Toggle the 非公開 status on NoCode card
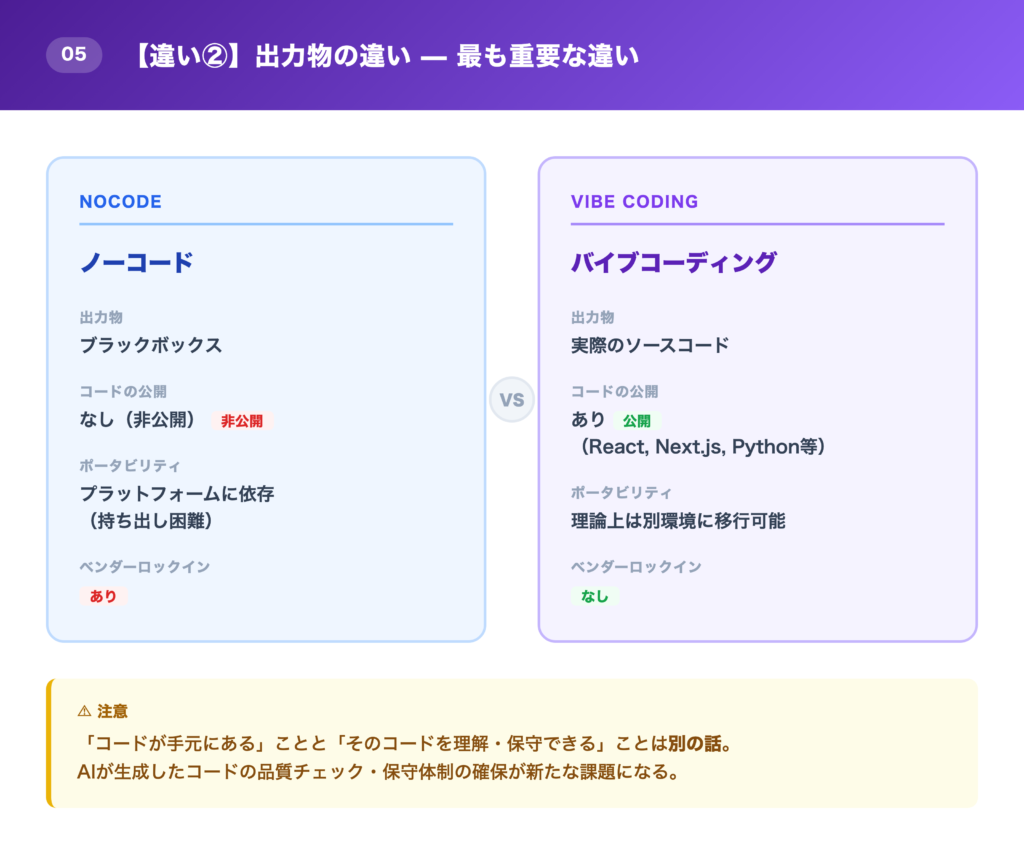Screen dimensions: 1024x854 (x=243, y=420)
